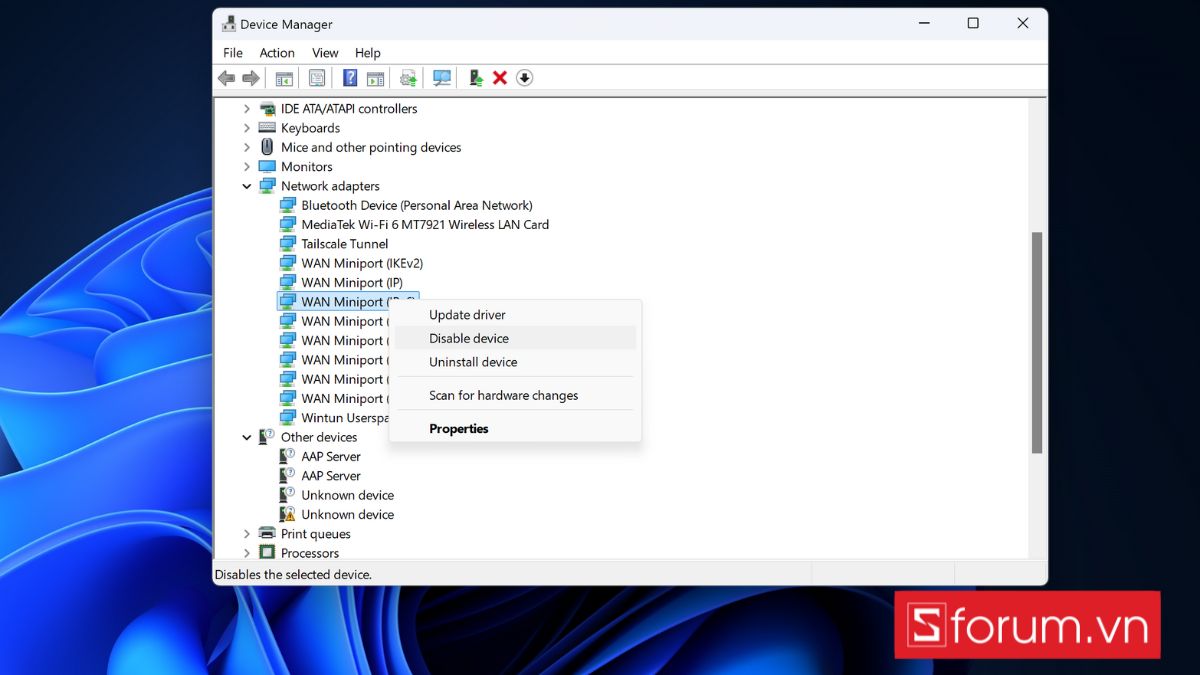Click the Forward arrow in the toolbar
This screenshot has height=675, width=1200.
pos(251,78)
